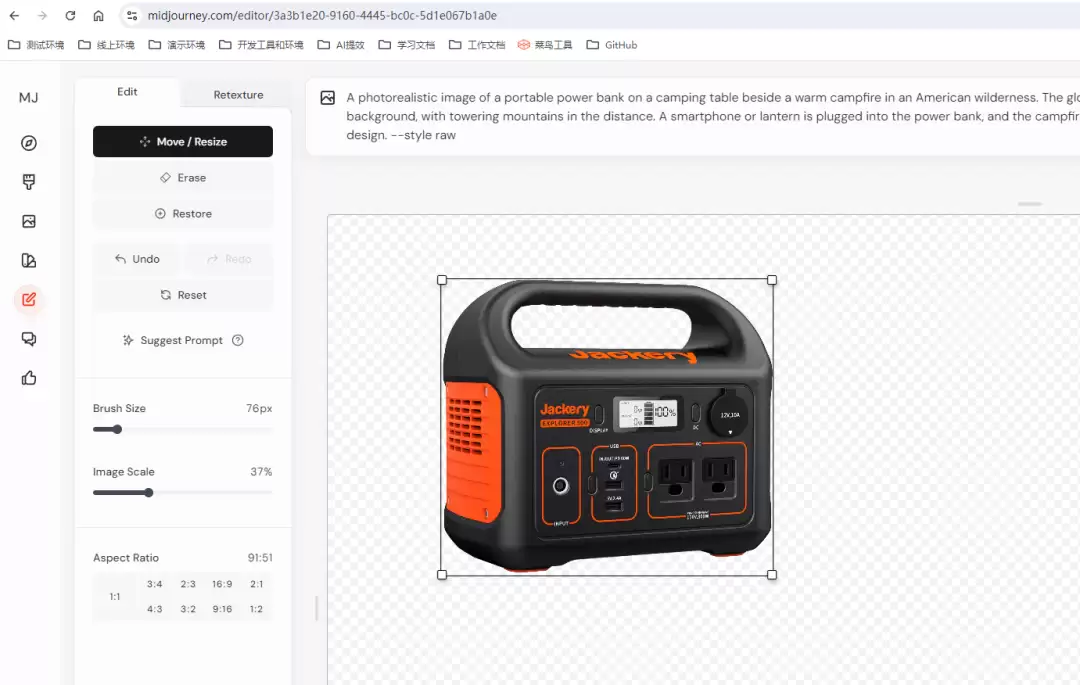Click the Personalize icon in sidebar
Screen dimensions: 1080x685
[x=29, y=260]
